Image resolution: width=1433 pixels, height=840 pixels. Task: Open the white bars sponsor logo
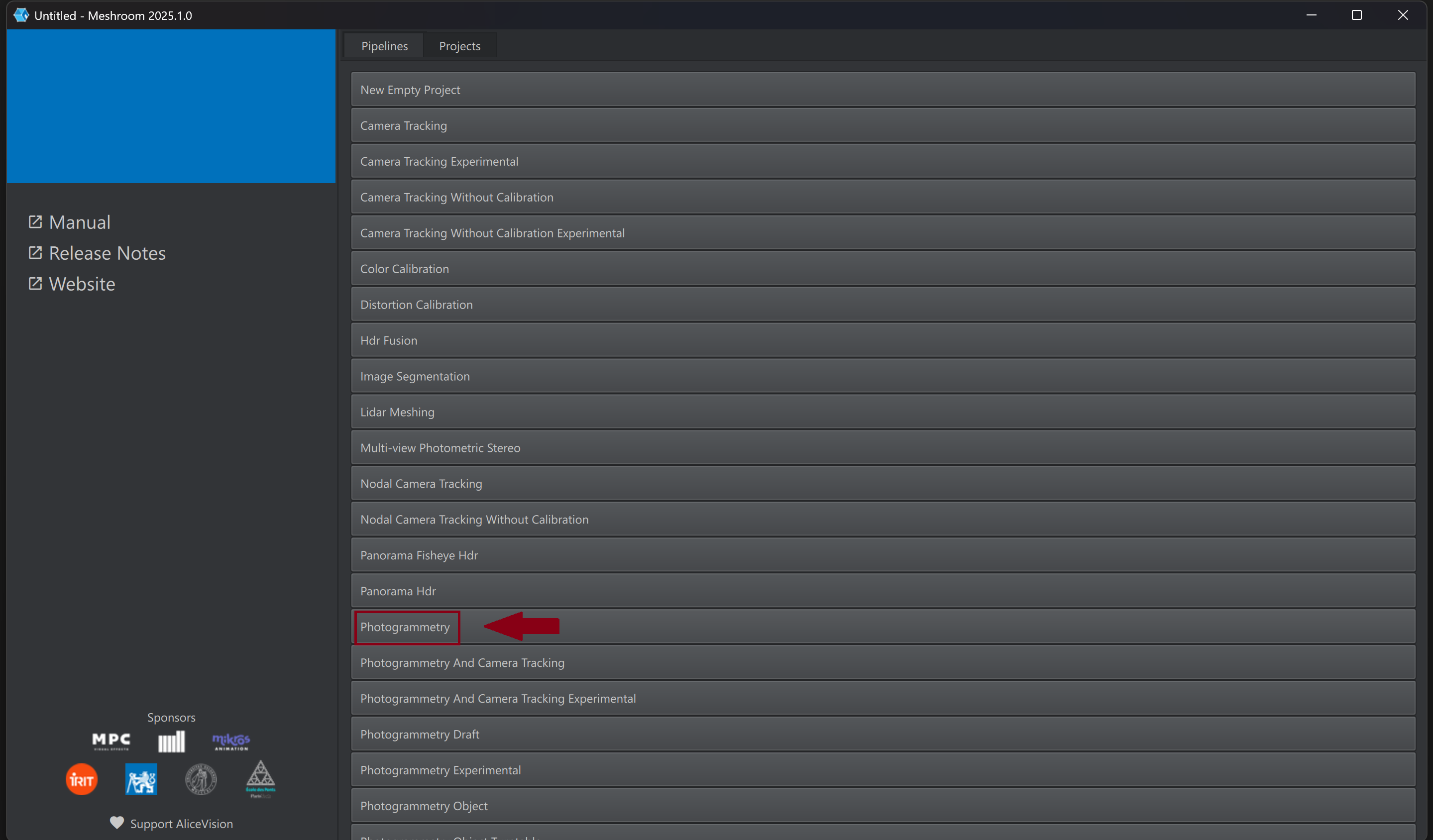[x=171, y=741]
